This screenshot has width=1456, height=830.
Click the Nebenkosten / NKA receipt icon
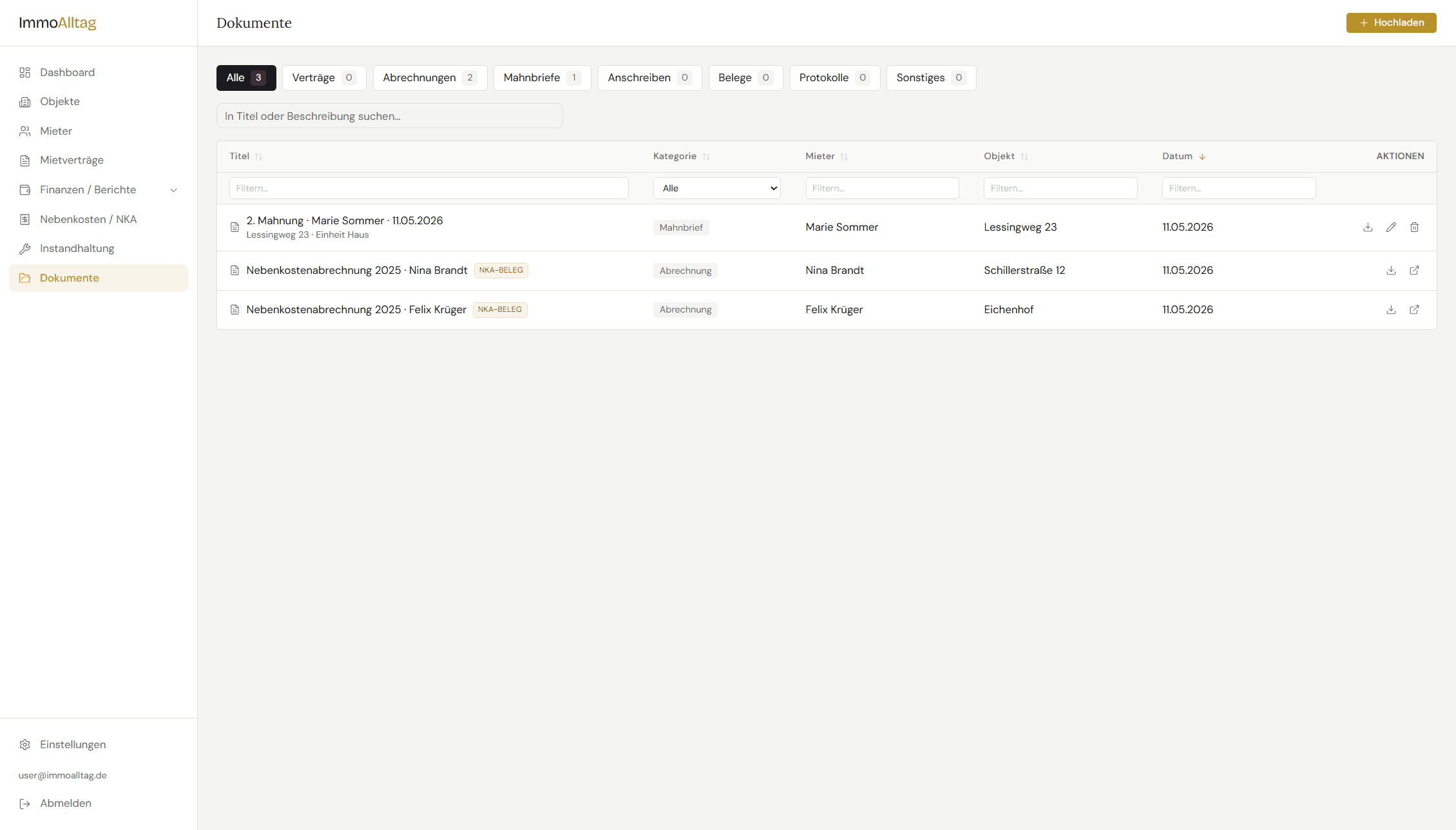coord(25,219)
